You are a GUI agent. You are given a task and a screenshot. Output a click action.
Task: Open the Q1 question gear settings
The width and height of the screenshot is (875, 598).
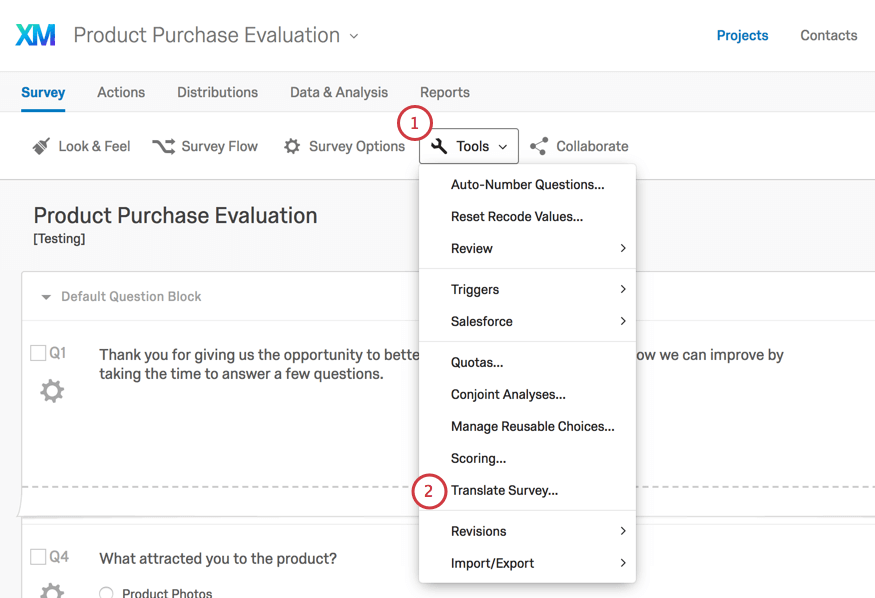pos(52,391)
